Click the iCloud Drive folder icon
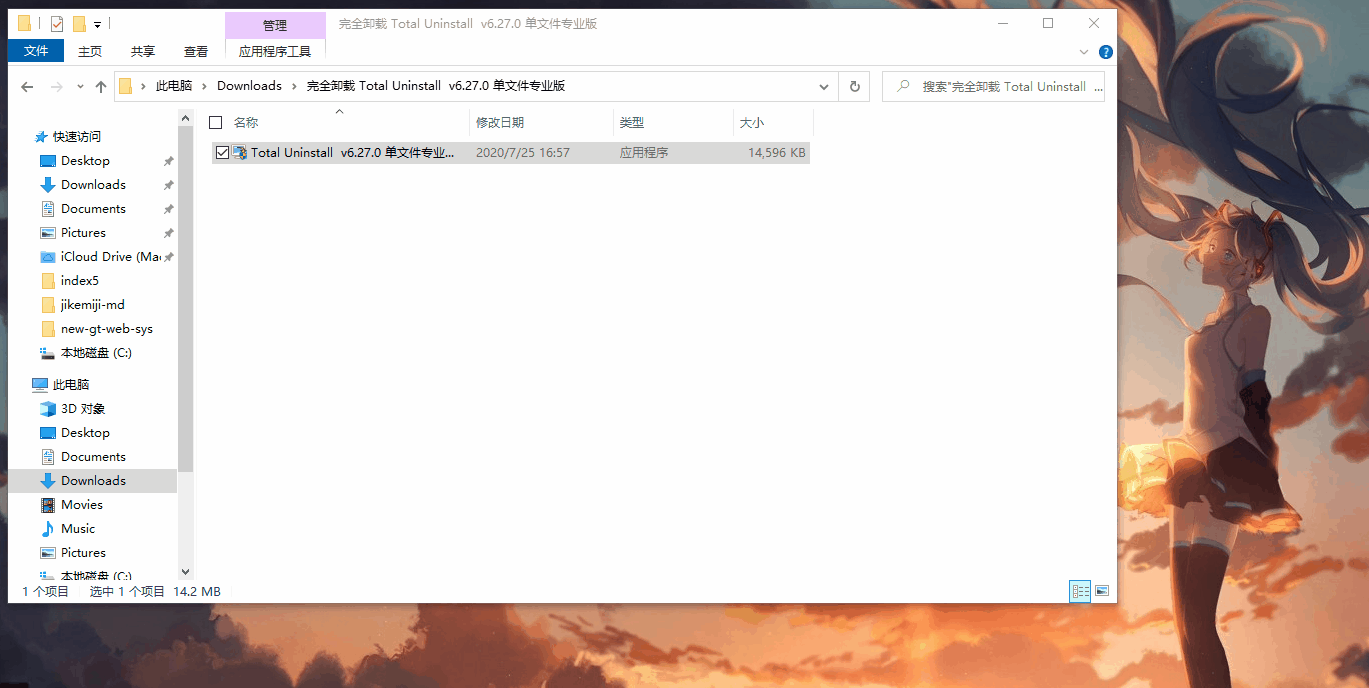Screen dimensions: 1369x688 click(x=47, y=257)
